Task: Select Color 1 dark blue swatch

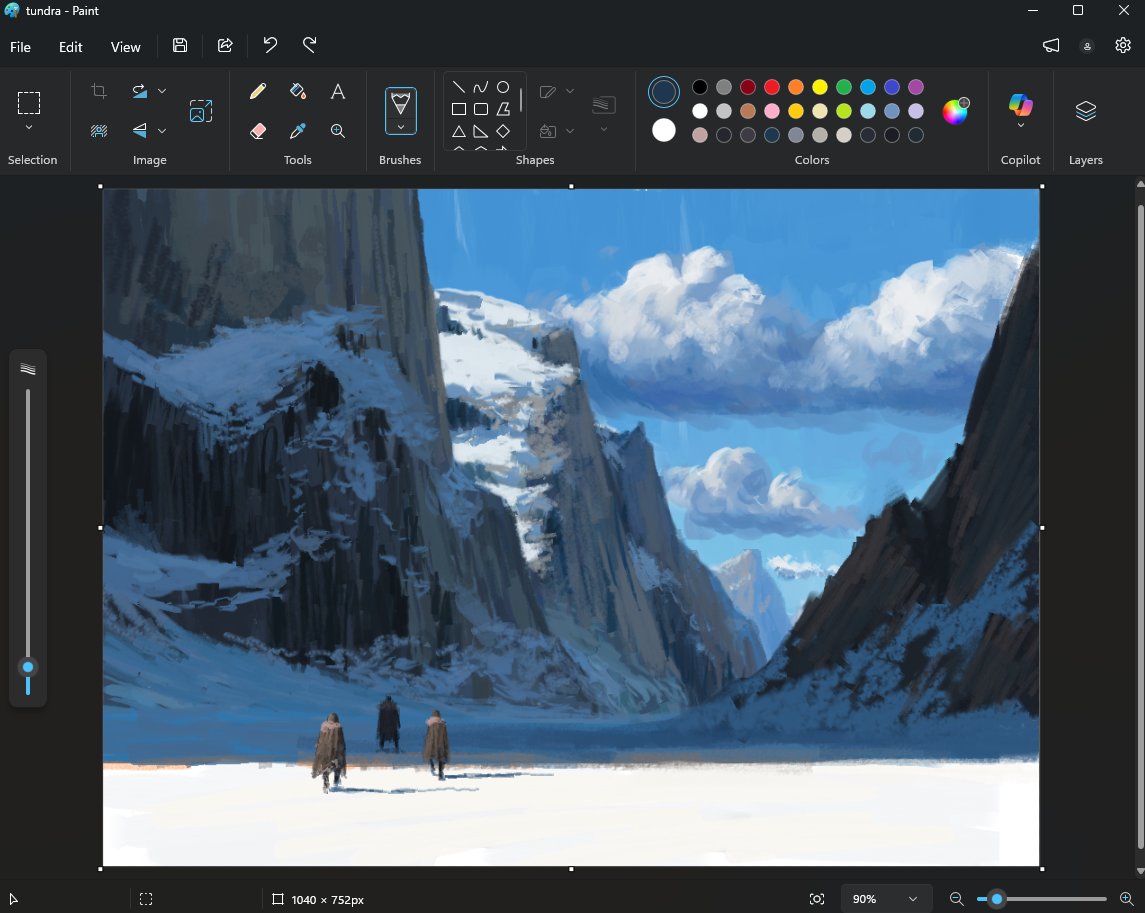Action: 664,92
